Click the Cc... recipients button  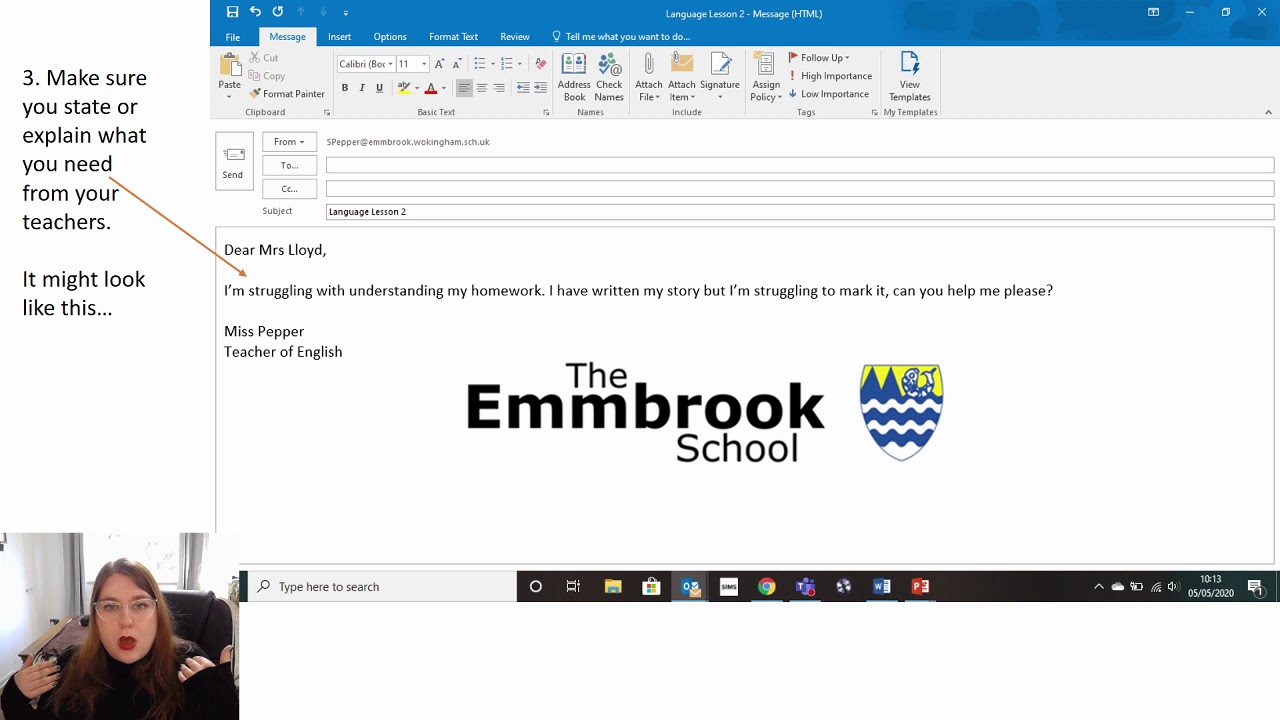(289, 188)
